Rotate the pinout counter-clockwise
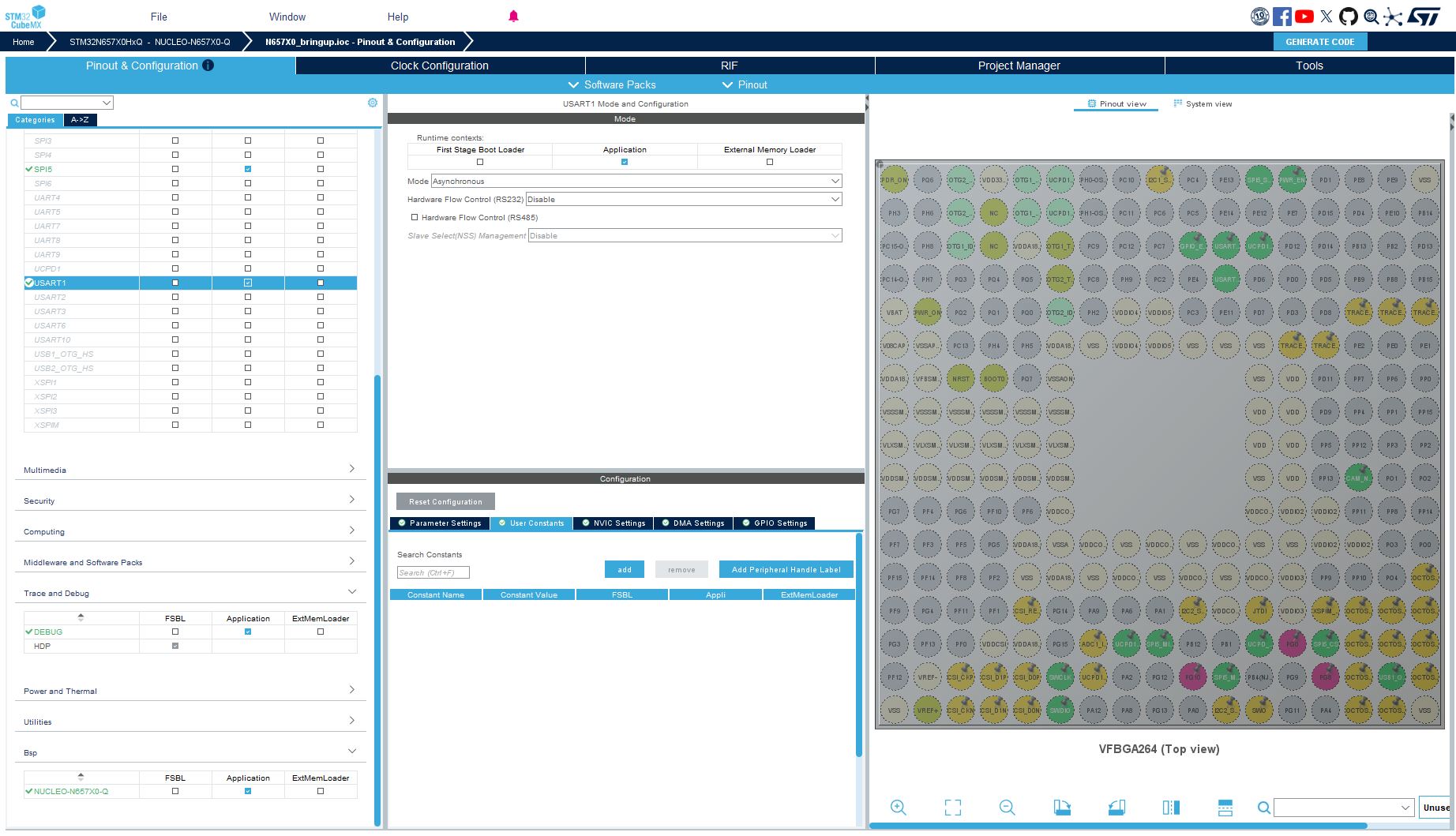The image size is (1456, 836). pos(1116,807)
